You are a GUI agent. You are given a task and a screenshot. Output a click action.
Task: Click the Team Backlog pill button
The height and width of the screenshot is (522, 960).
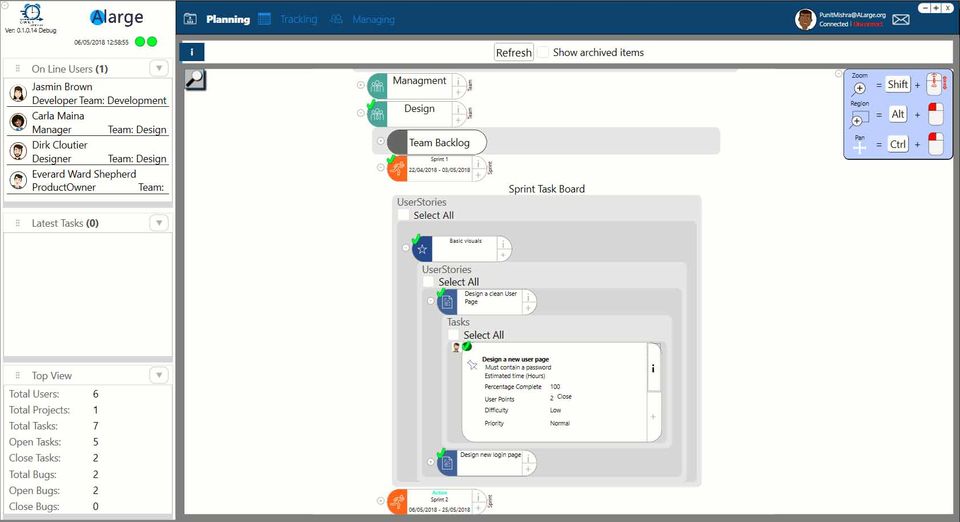coord(437,143)
